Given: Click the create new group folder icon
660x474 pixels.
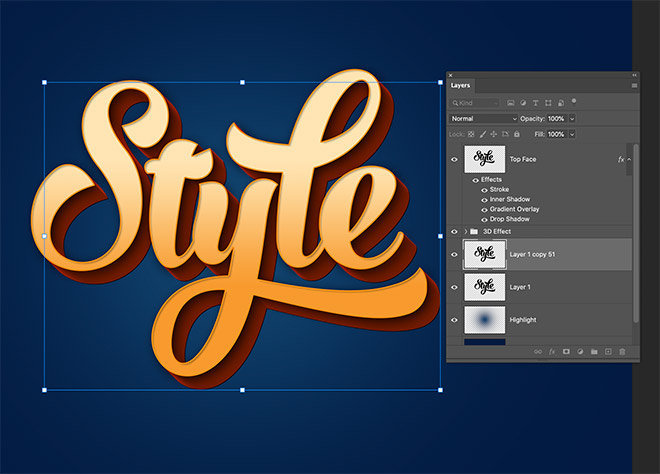Looking at the screenshot, I should 593,351.
